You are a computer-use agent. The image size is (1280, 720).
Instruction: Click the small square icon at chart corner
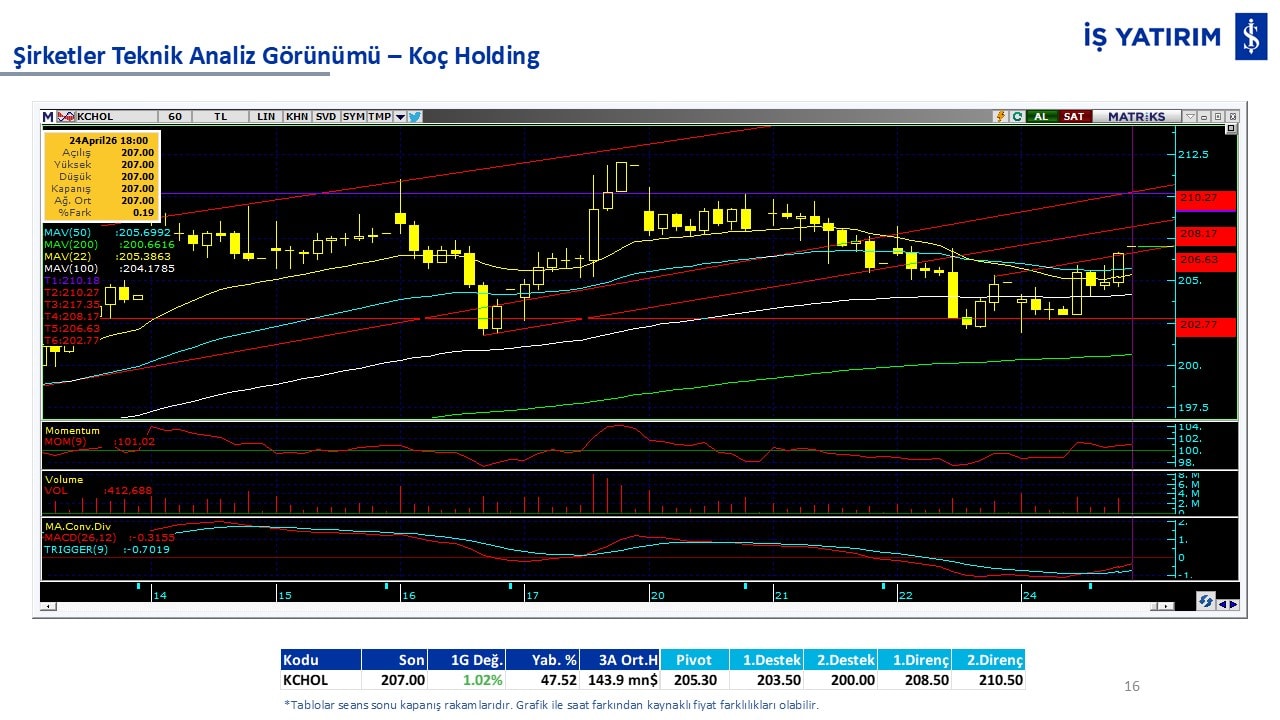(1230, 129)
